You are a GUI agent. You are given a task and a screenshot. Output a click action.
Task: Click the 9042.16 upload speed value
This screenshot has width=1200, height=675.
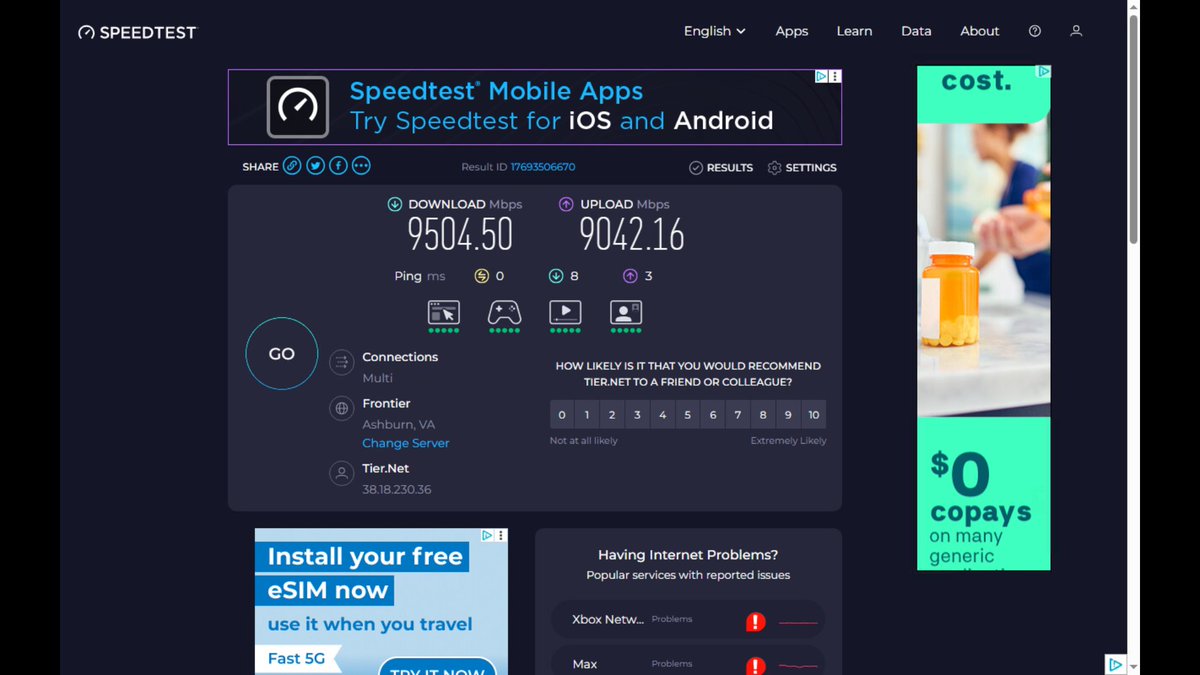click(632, 235)
